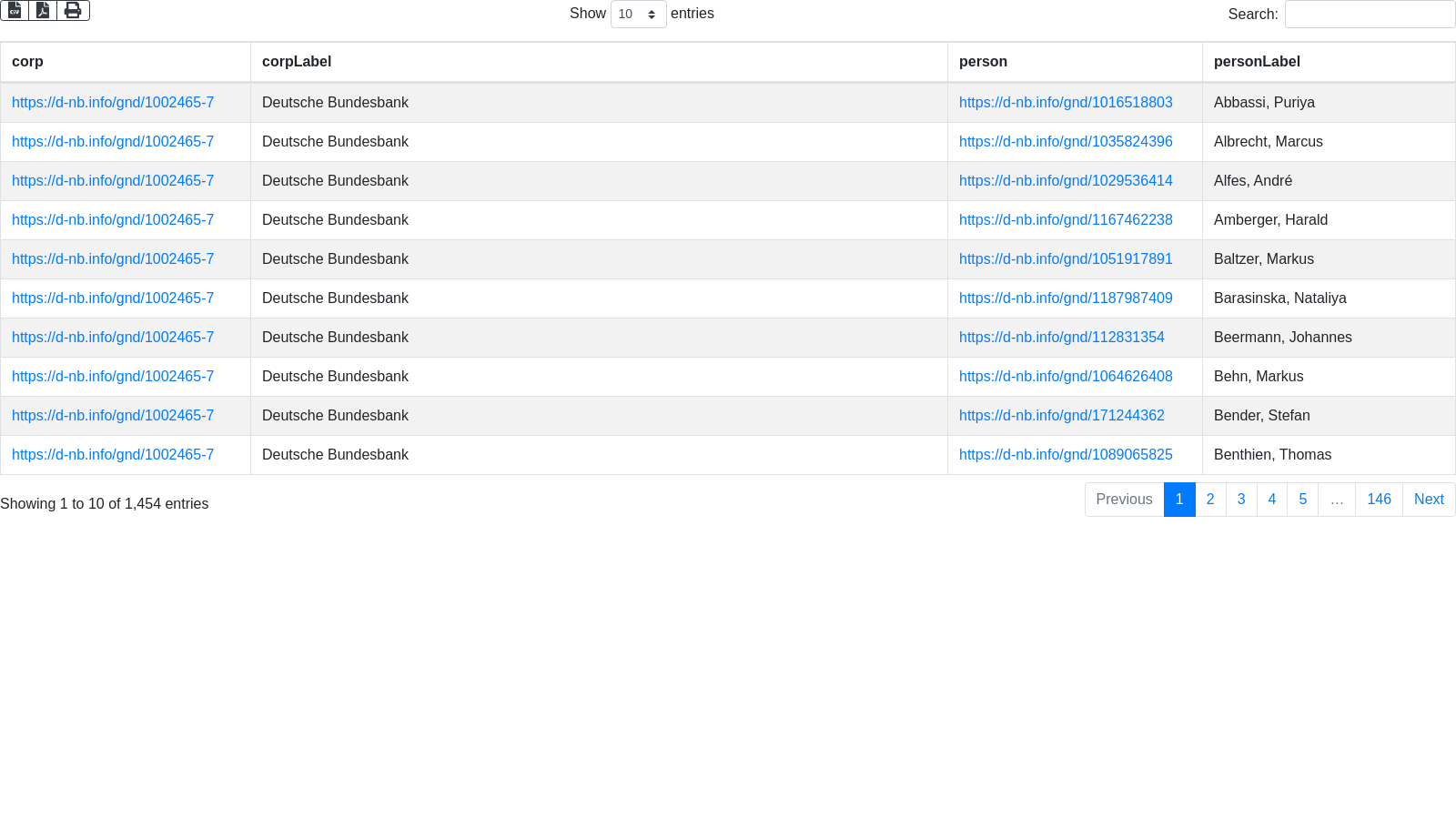Sort by the person column header
This screenshot has width=1456, height=819.
click(x=983, y=62)
